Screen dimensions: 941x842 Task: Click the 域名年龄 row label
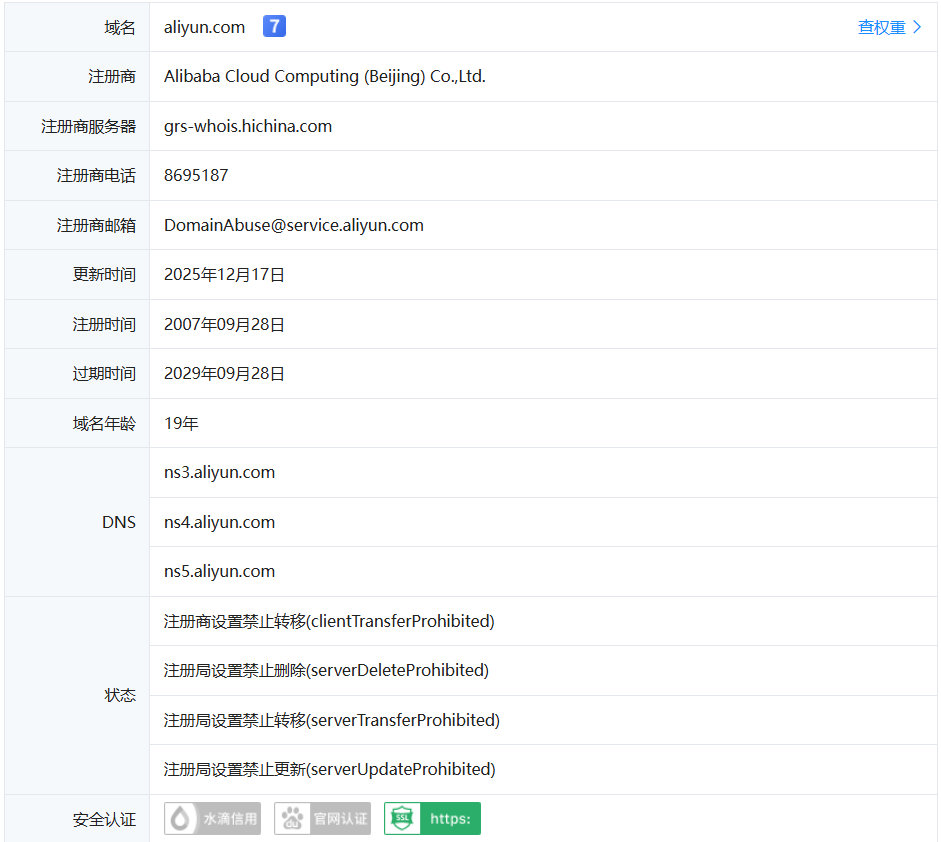click(x=104, y=424)
